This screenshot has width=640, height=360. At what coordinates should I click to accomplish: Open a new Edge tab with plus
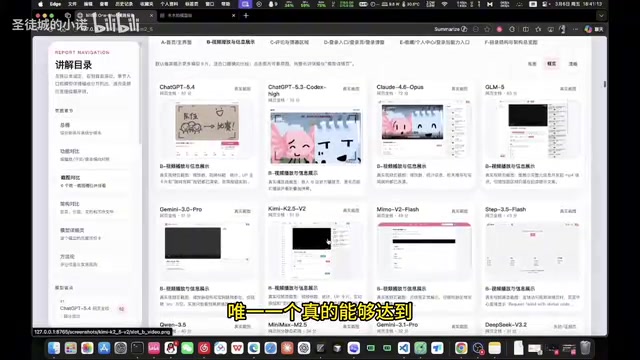246,16
